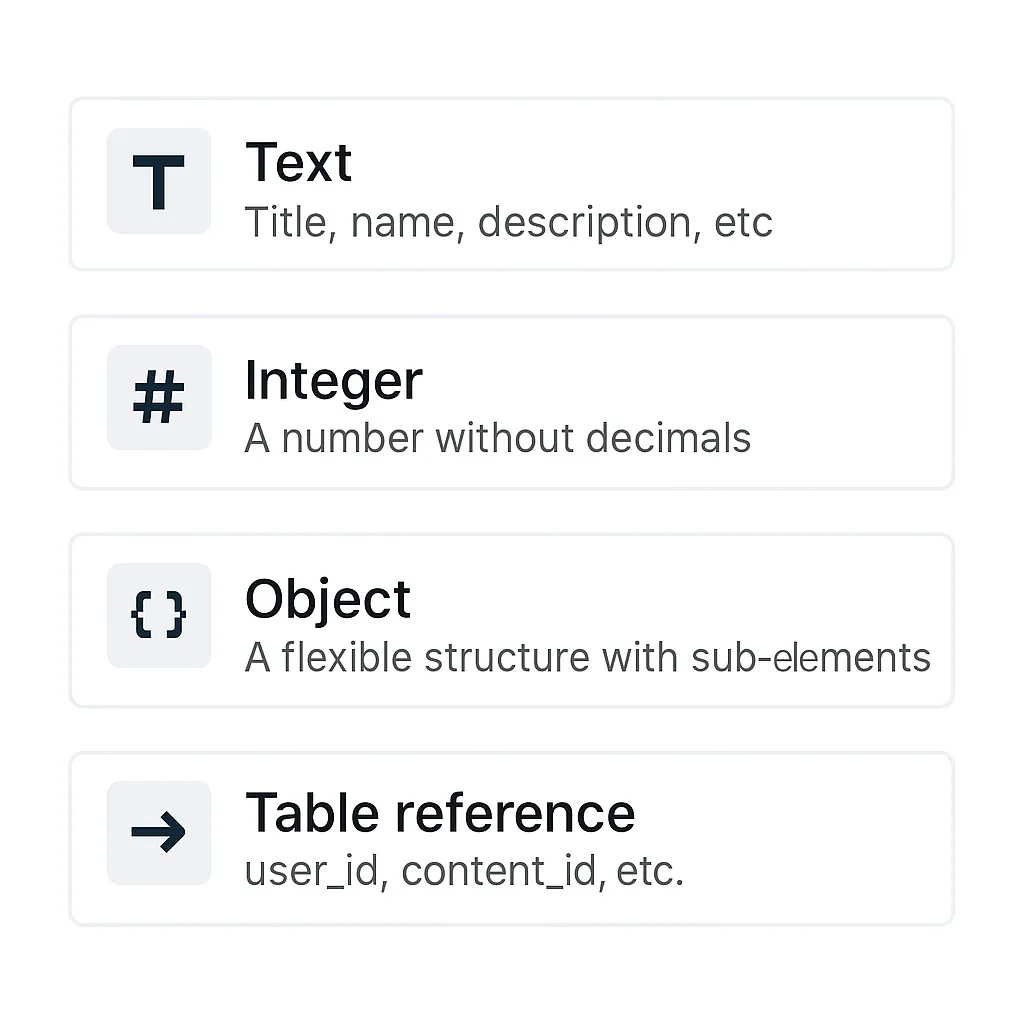The image size is (1024, 1024).
Task: Select the "Table reference" title
Action: tap(440, 813)
